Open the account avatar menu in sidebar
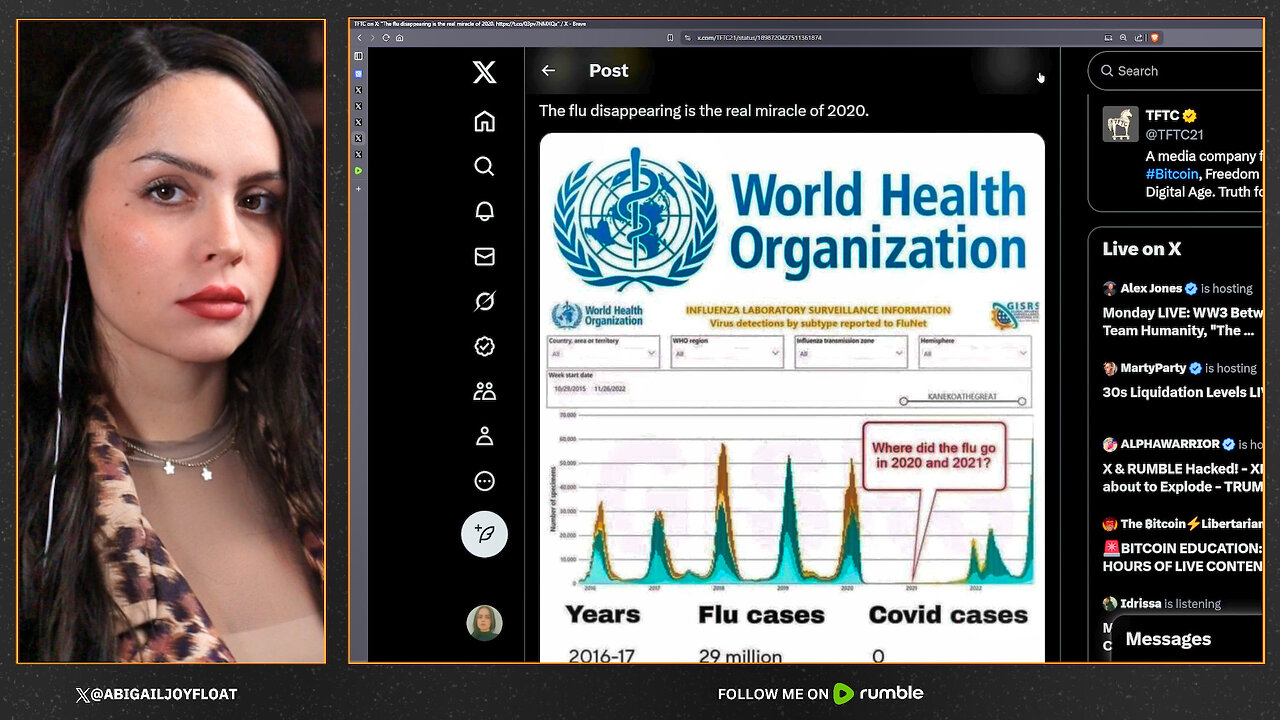This screenshot has height=720, width=1280. (484, 623)
